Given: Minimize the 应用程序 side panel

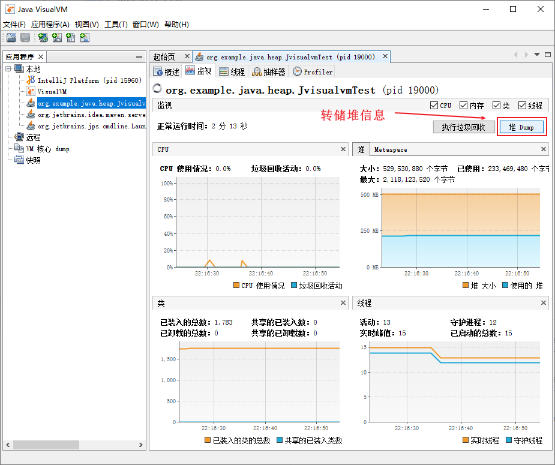Looking at the screenshot, I should tap(139, 57).
